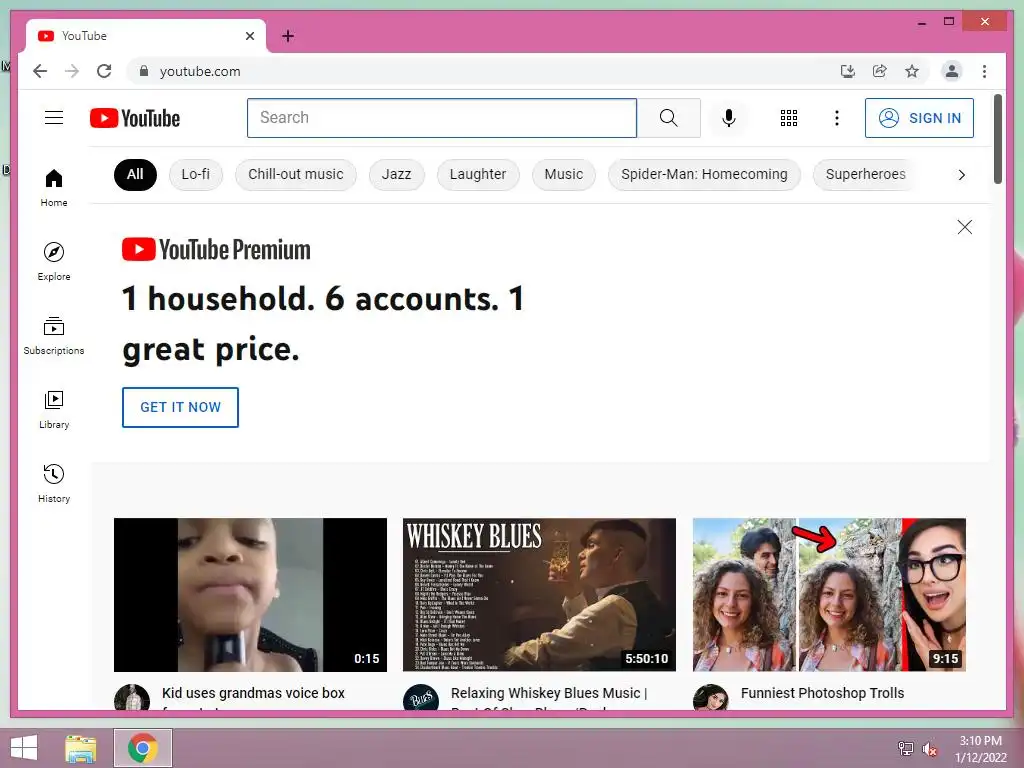Open the YouTube hamburger guide menu

click(54, 118)
